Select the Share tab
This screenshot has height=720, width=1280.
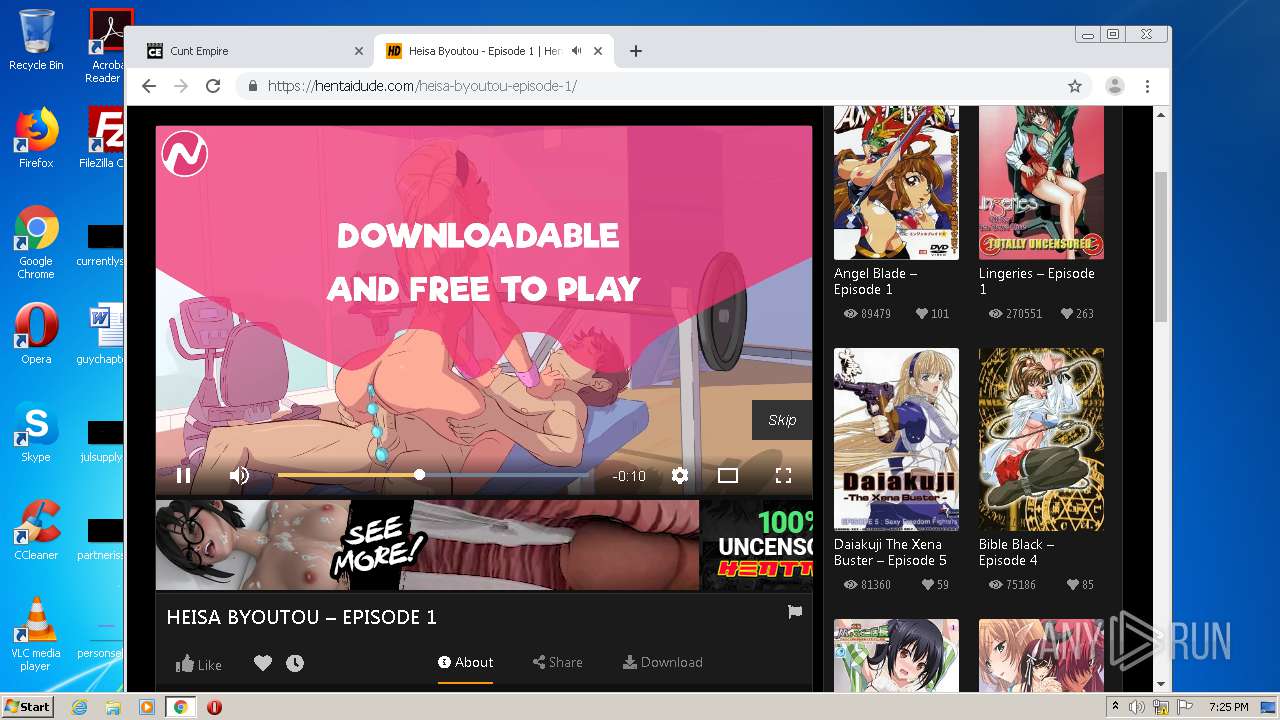coord(558,662)
